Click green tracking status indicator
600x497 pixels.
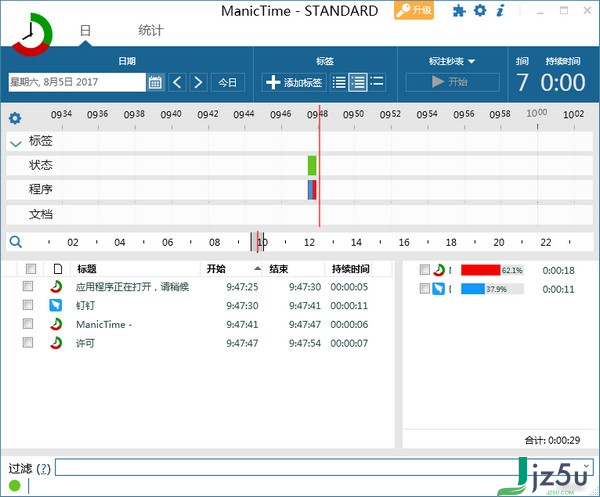[15, 486]
